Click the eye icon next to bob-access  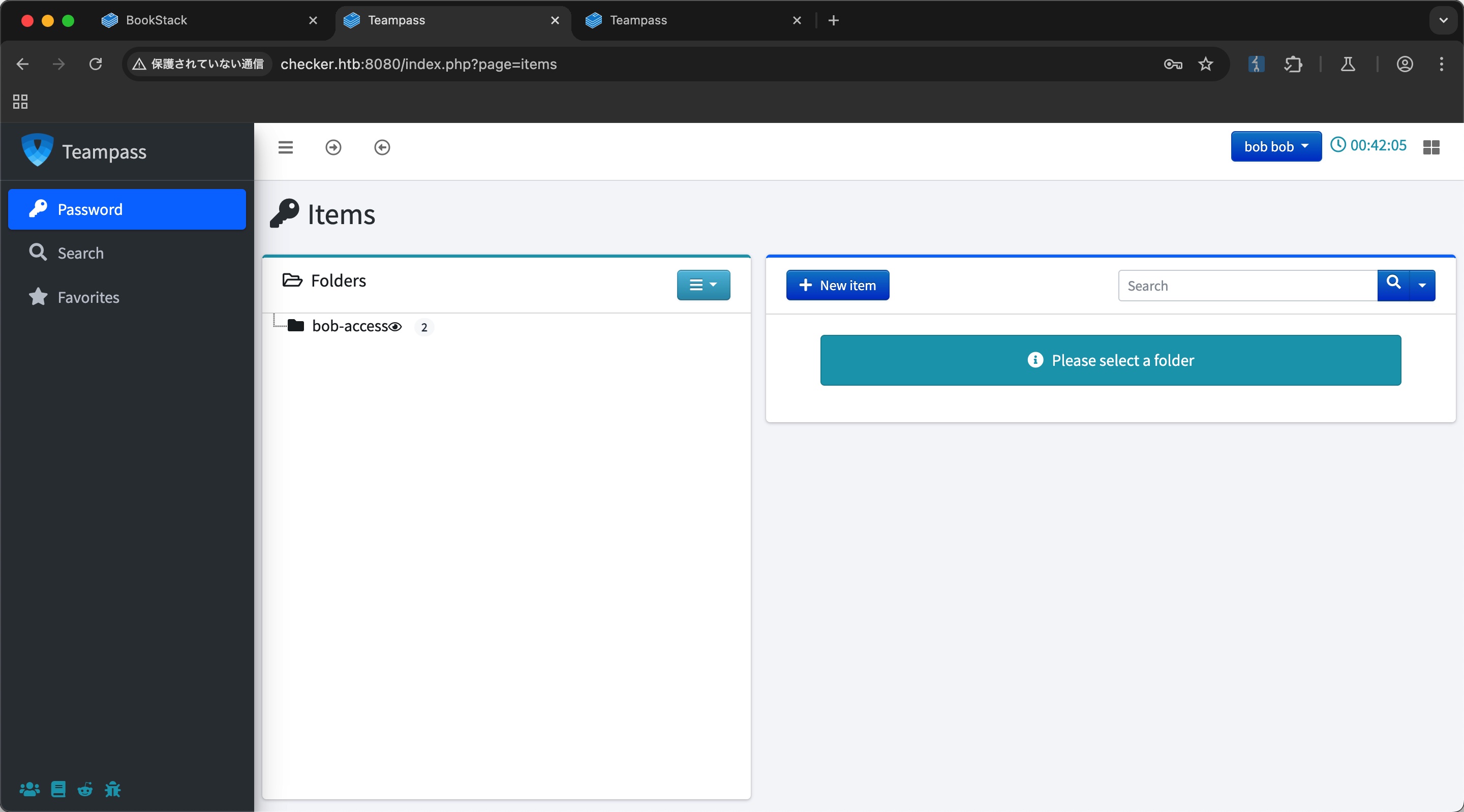tap(395, 327)
